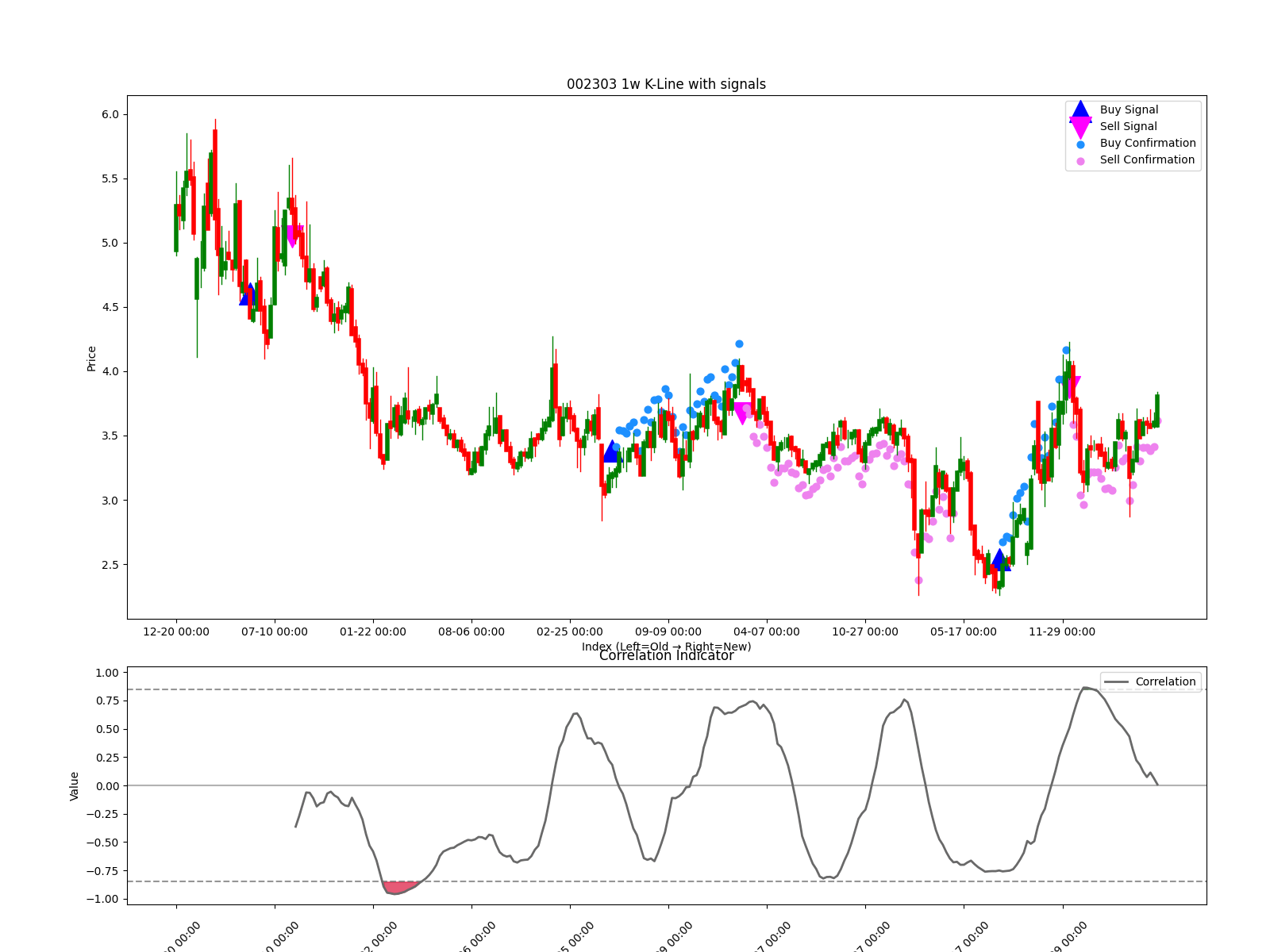The height and width of the screenshot is (952, 1270).
Task: Click the -0.75 correlation tick label
Action: [103, 871]
